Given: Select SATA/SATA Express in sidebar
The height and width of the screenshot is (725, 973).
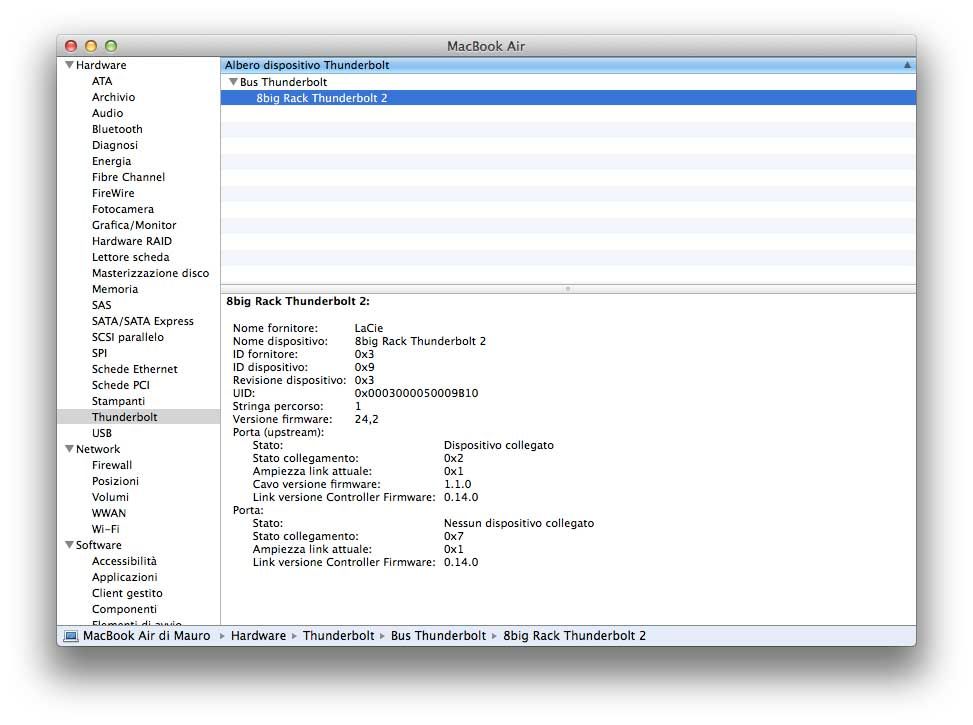Looking at the screenshot, I should 142,321.
